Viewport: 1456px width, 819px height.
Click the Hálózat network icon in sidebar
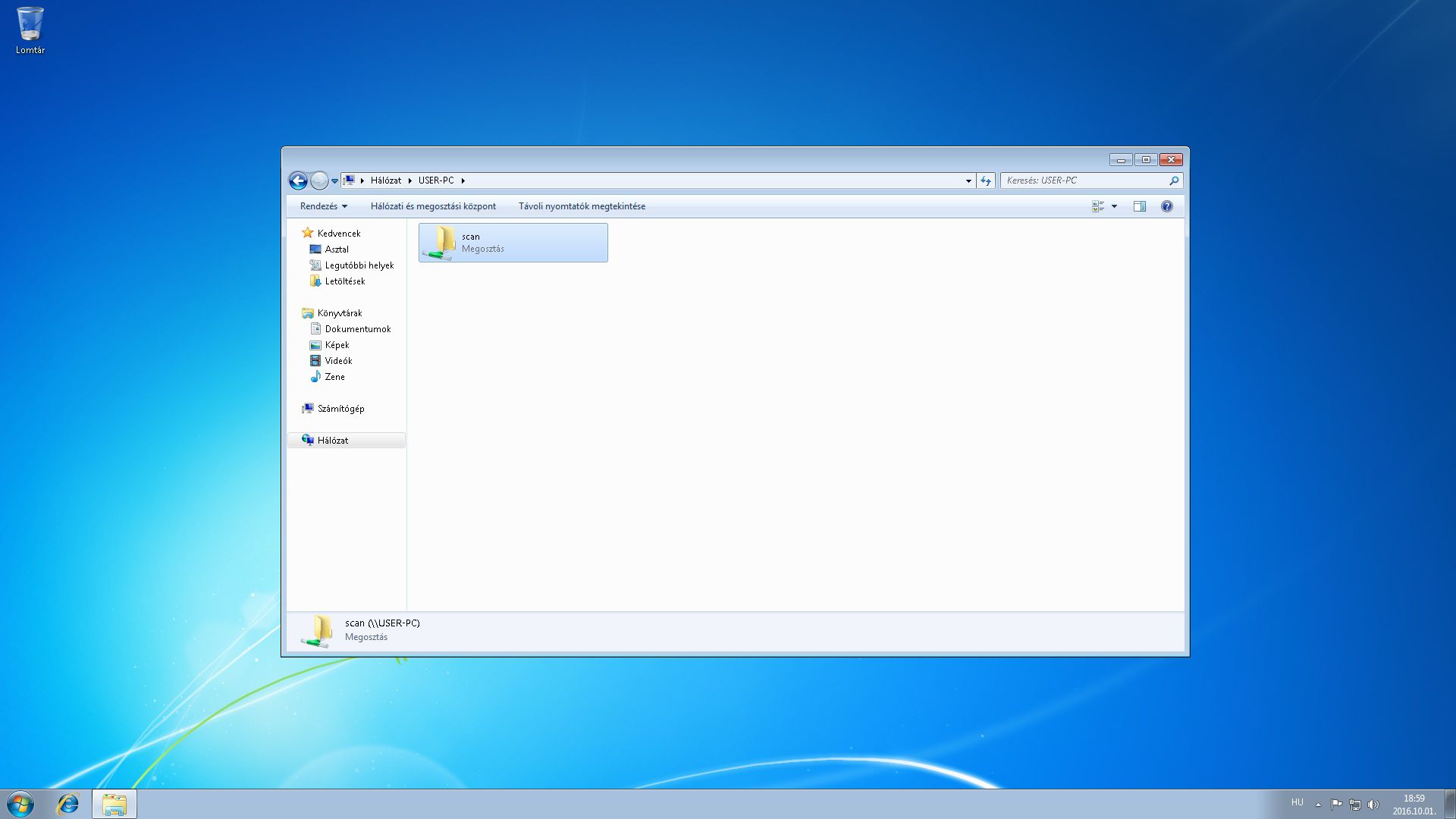[x=307, y=440]
